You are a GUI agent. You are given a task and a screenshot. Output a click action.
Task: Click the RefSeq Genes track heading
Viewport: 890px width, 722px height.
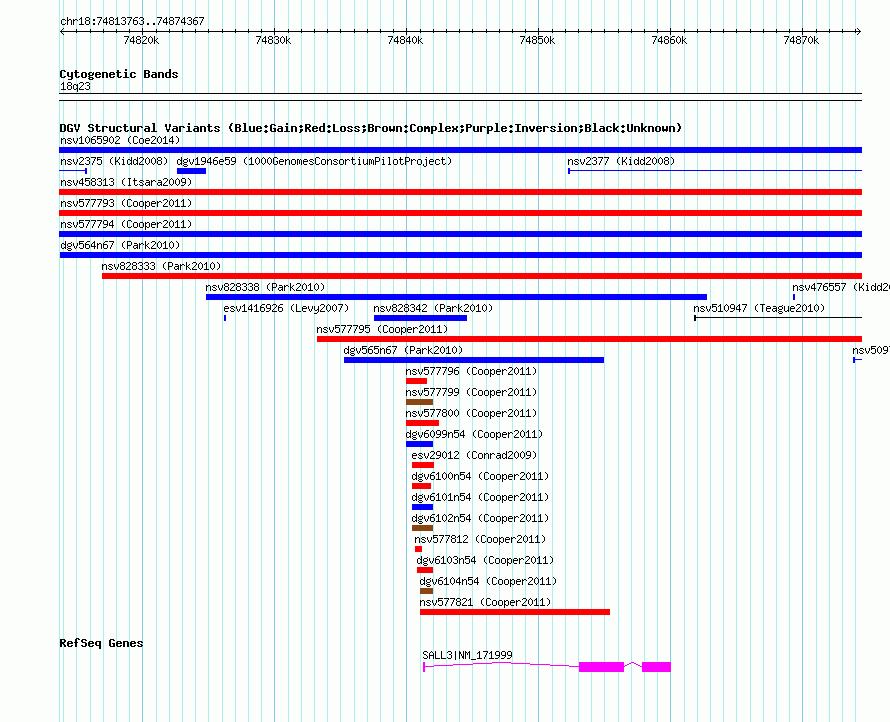pyautogui.click(x=101, y=643)
